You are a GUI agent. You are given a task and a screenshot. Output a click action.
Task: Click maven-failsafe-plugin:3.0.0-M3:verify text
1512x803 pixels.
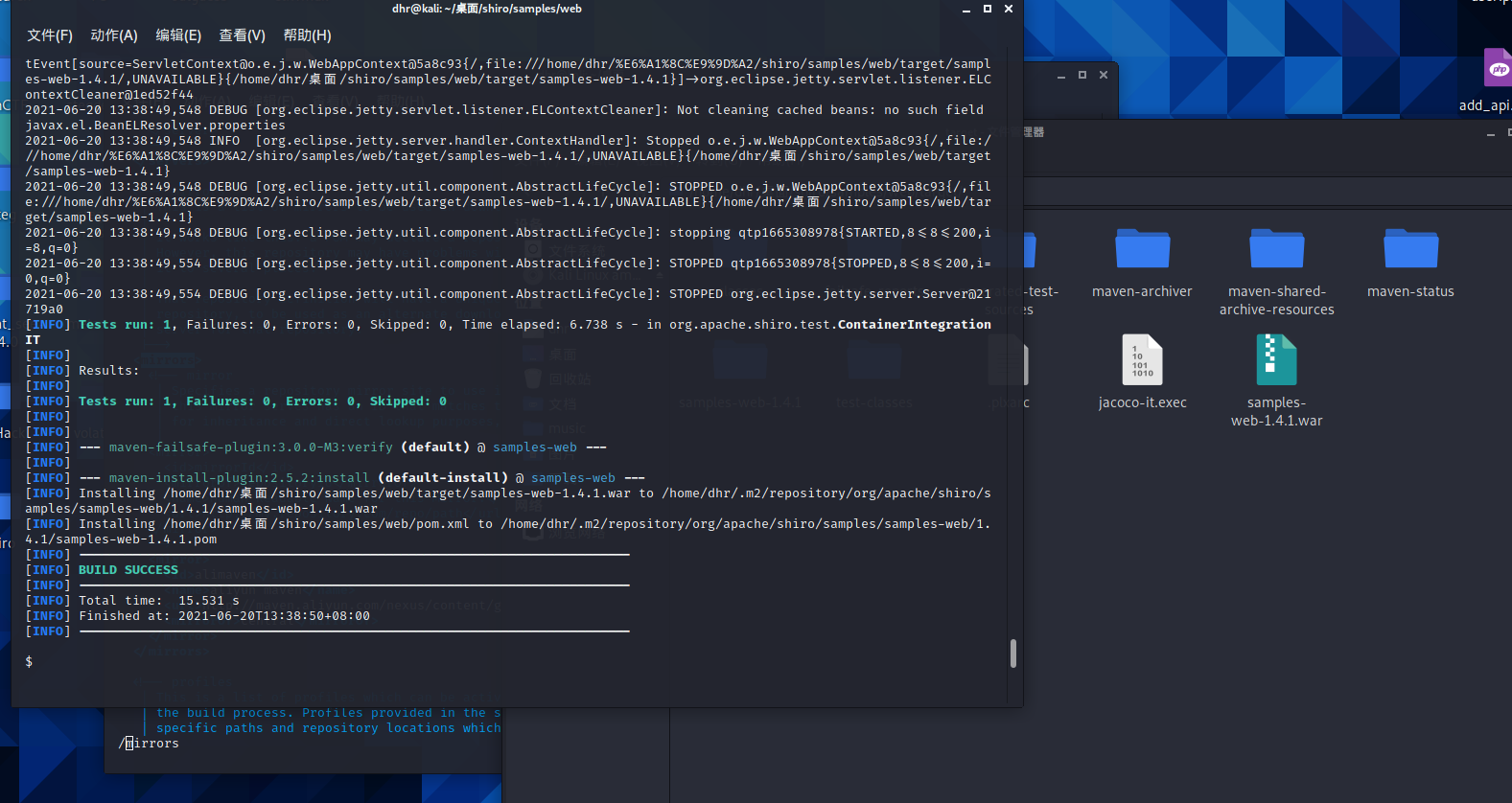pyautogui.click(x=251, y=447)
